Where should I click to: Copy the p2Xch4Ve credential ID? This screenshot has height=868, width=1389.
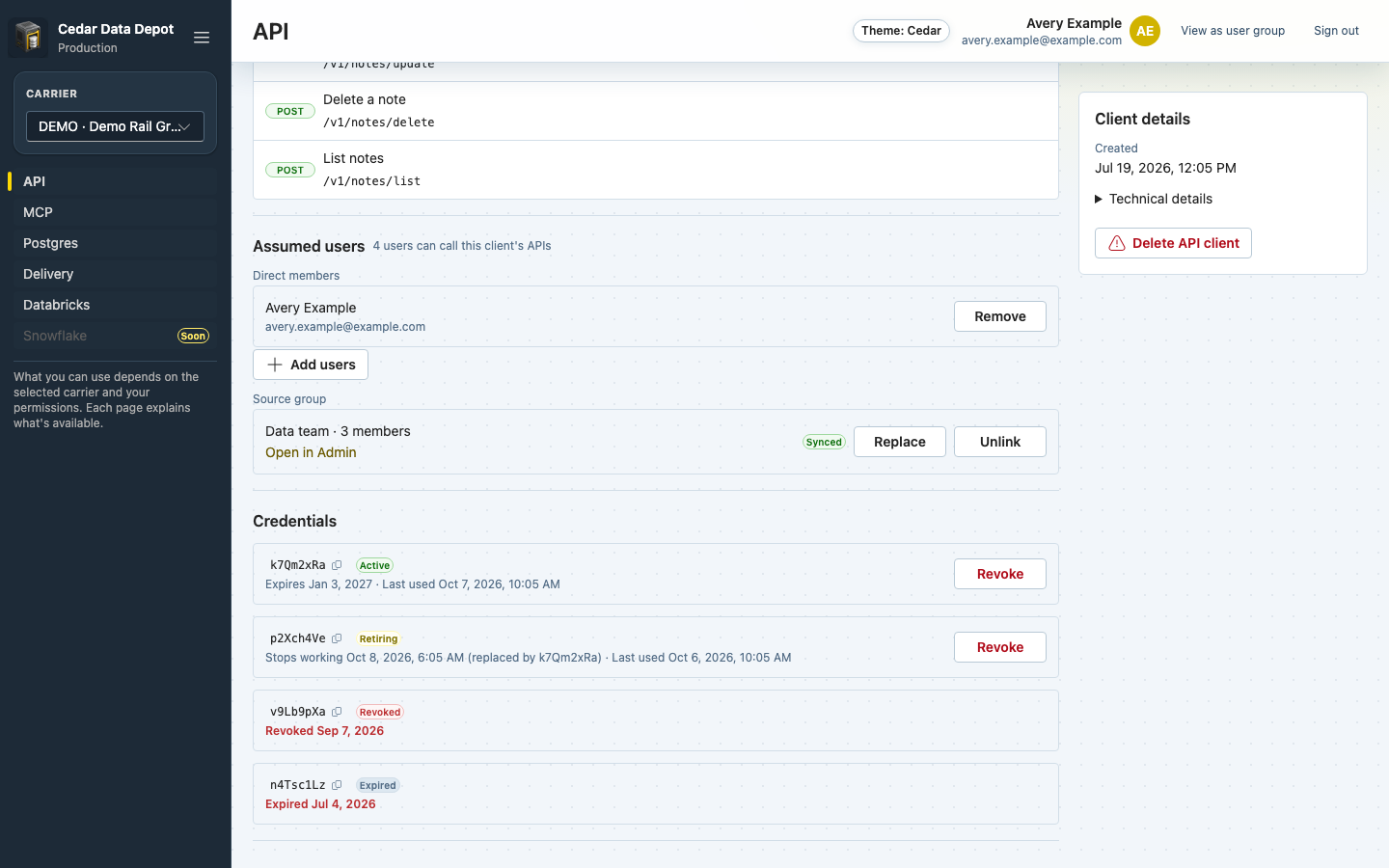(x=337, y=638)
